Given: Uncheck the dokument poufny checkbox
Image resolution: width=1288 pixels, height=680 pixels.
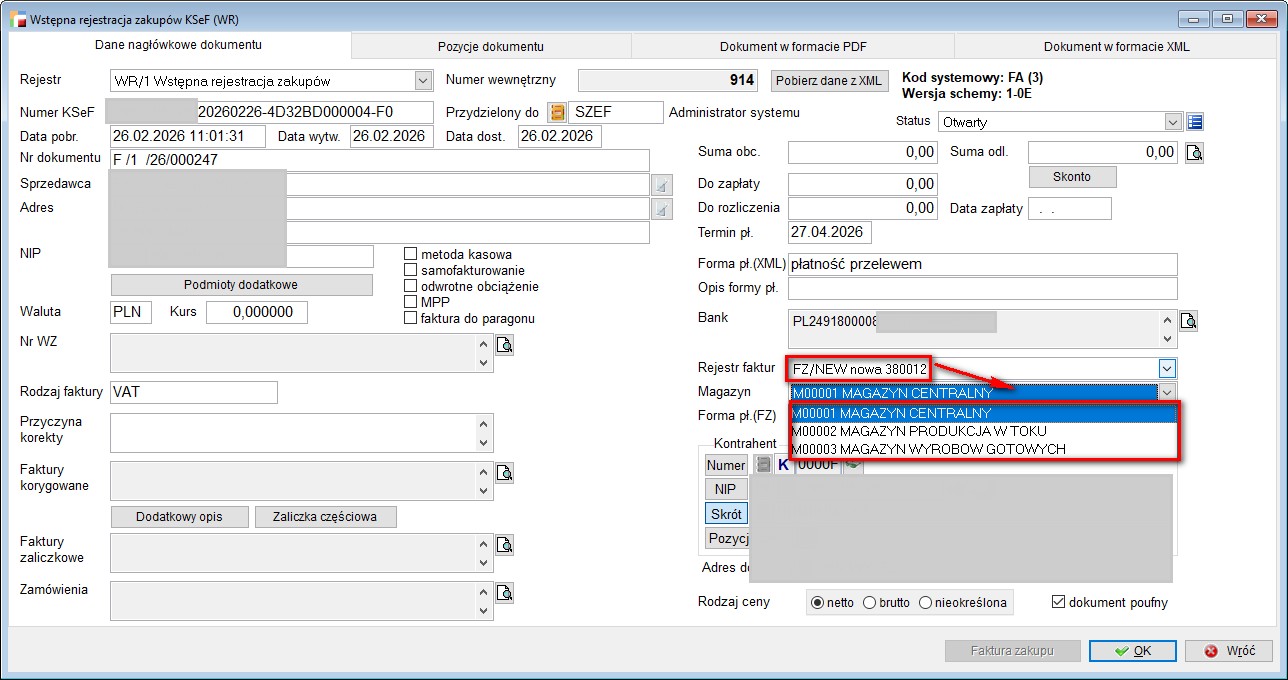Looking at the screenshot, I should [x=1059, y=602].
